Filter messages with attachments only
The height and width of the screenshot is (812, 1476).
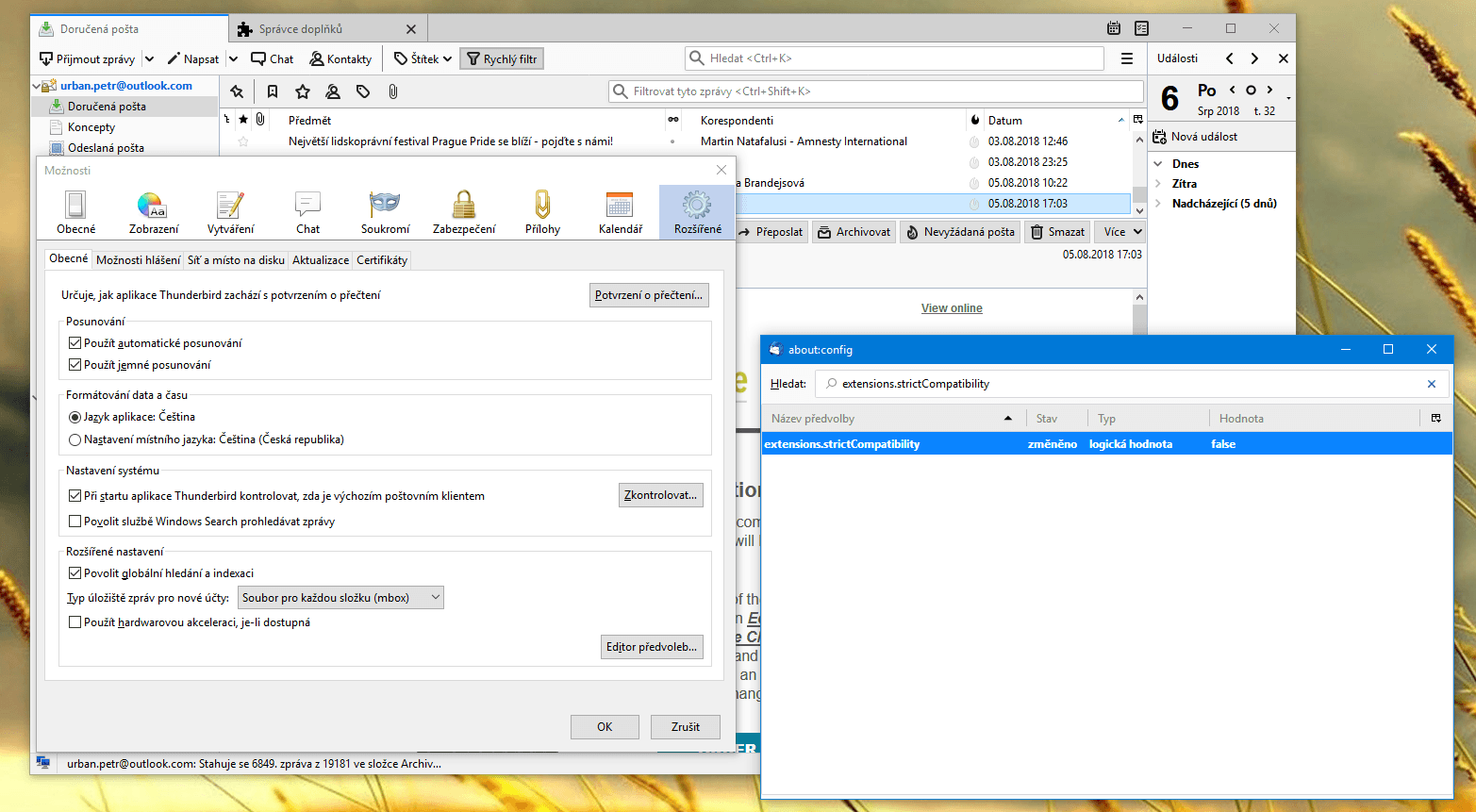[393, 91]
